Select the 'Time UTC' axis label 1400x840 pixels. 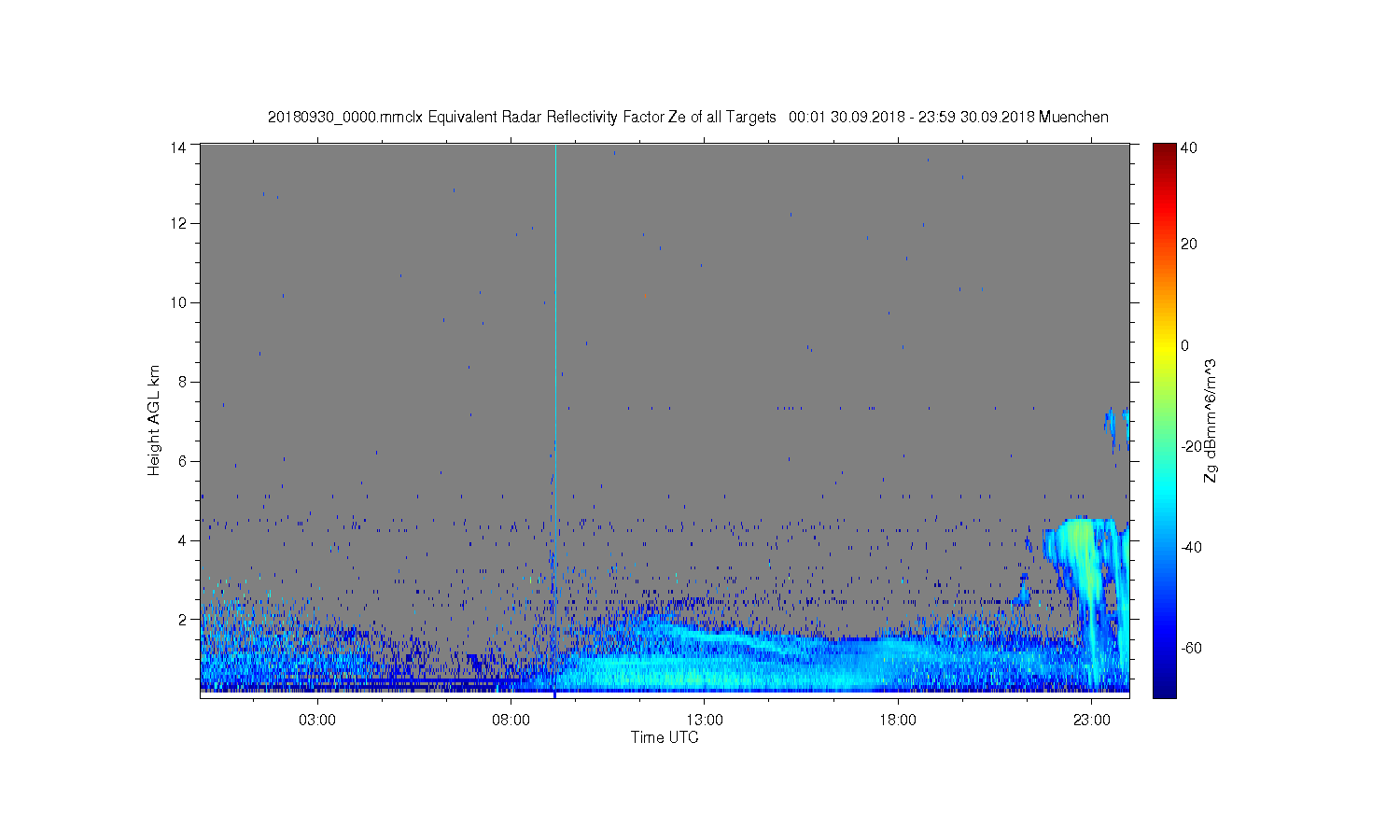(x=665, y=737)
